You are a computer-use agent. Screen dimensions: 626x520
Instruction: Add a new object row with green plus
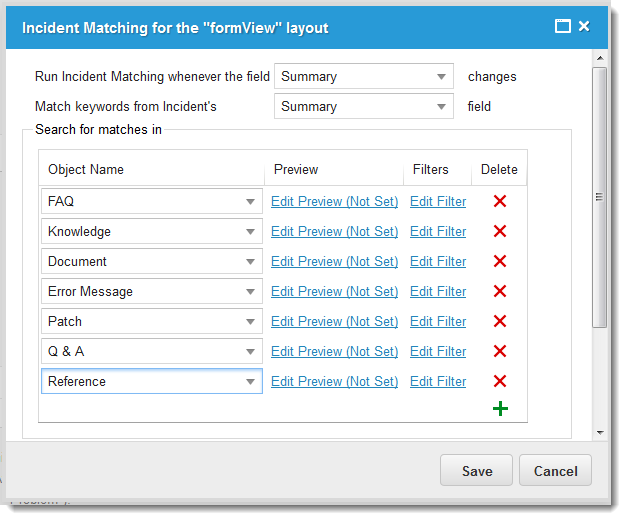point(500,409)
